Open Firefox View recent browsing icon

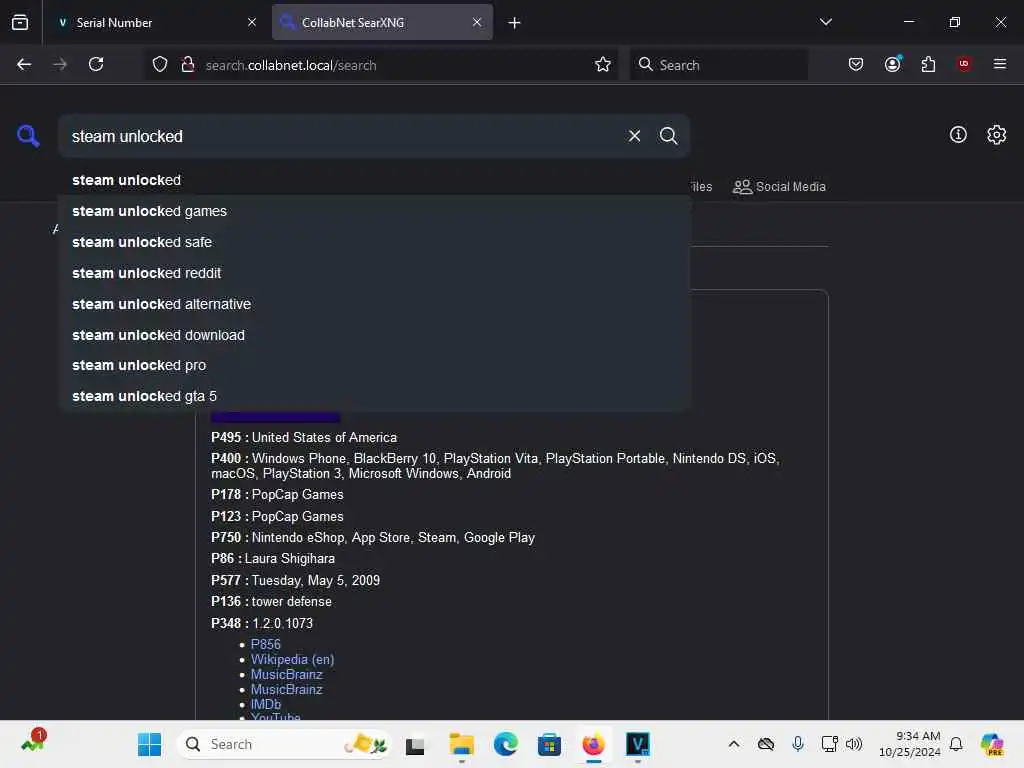tap(20, 22)
